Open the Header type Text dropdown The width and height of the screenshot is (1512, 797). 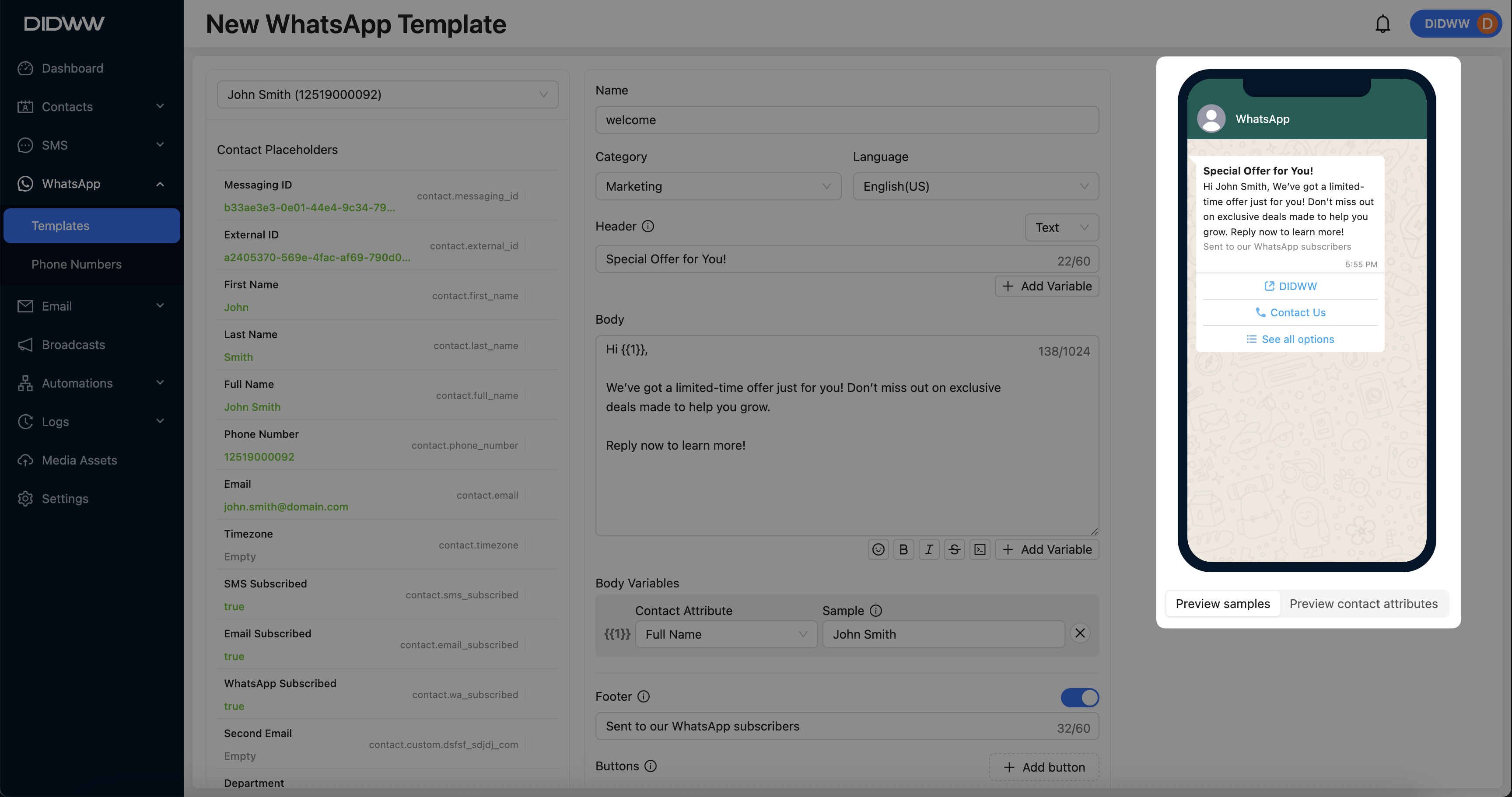[1062, 228]
